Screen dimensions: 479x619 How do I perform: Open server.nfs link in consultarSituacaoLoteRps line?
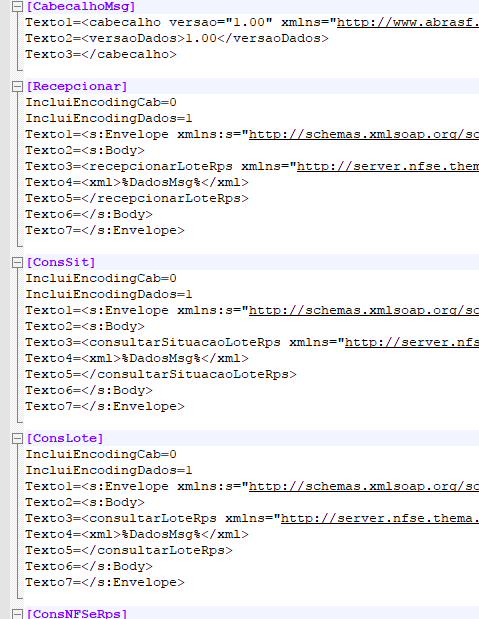(412, 343)
